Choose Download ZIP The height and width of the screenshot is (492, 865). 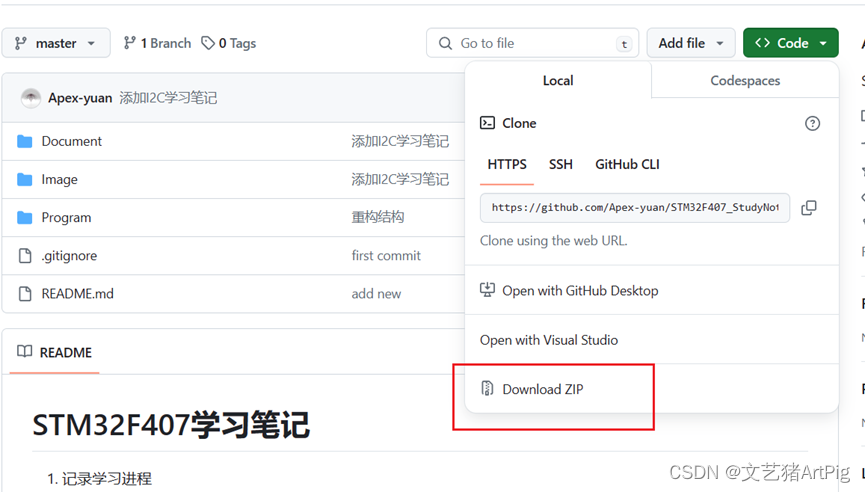coord(652,389)
